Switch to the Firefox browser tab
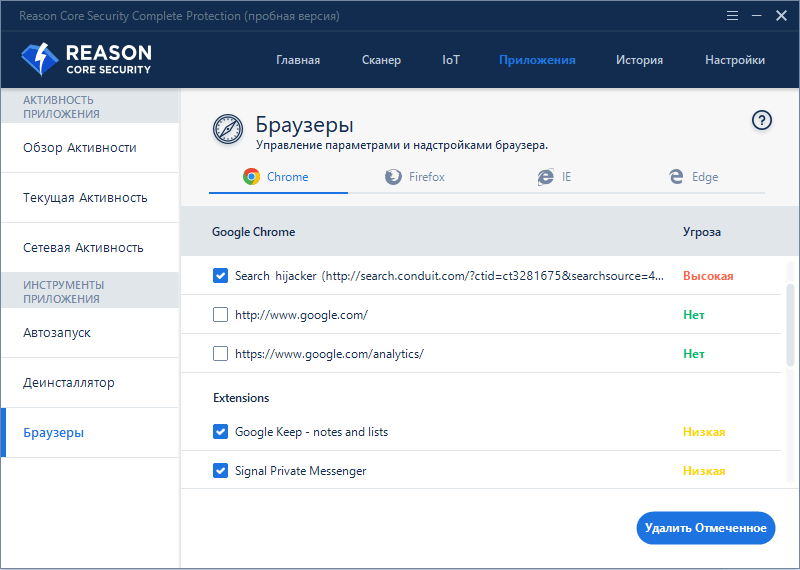This screenshot has width=800, height=570. [x=417, y=177]
